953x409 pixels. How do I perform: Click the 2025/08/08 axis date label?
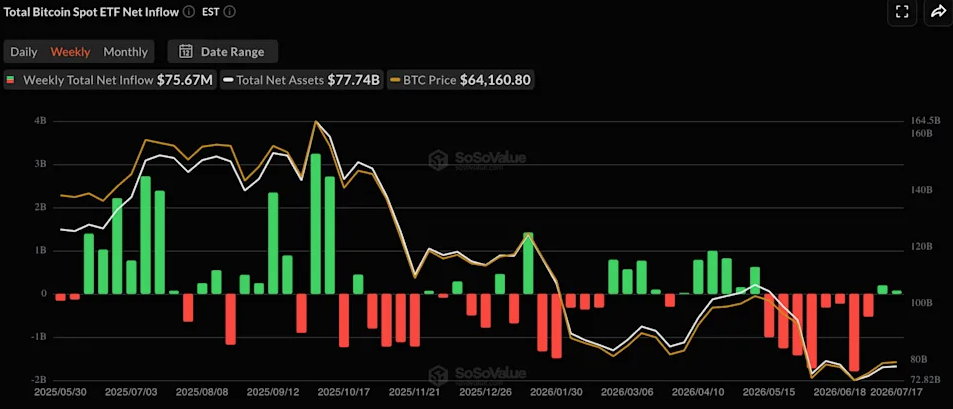(x=201, y=393)
